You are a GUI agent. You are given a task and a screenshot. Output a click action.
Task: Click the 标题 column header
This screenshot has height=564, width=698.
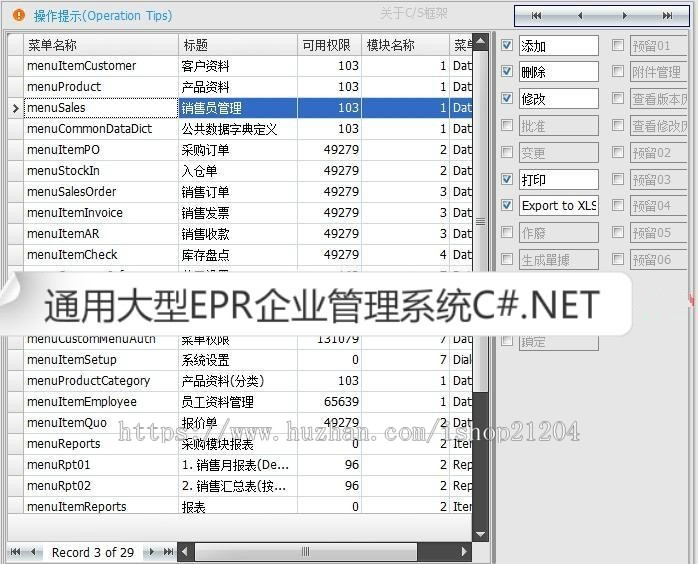[238, 45]
